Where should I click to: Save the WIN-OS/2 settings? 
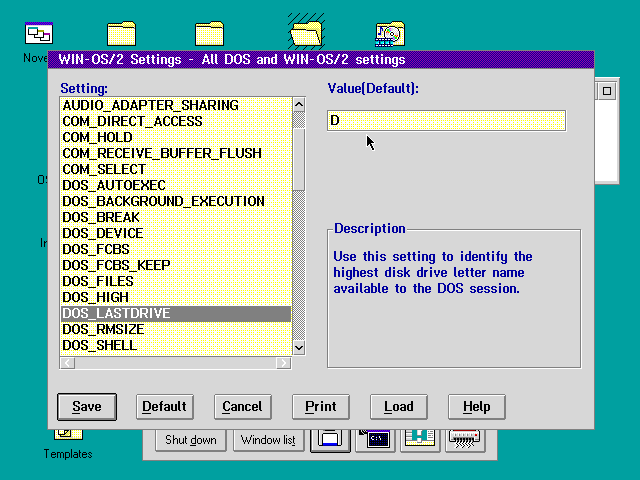[87, 407]
